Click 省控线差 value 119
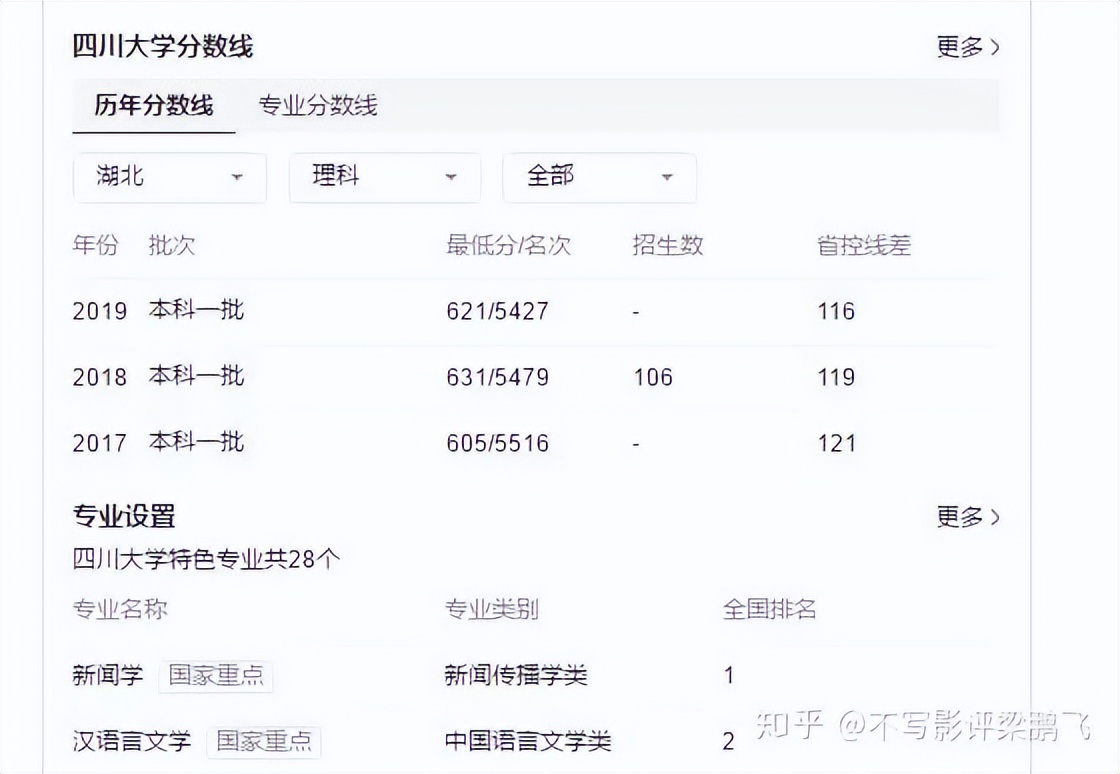The image size is (1120, 774). tap(836, 377)
